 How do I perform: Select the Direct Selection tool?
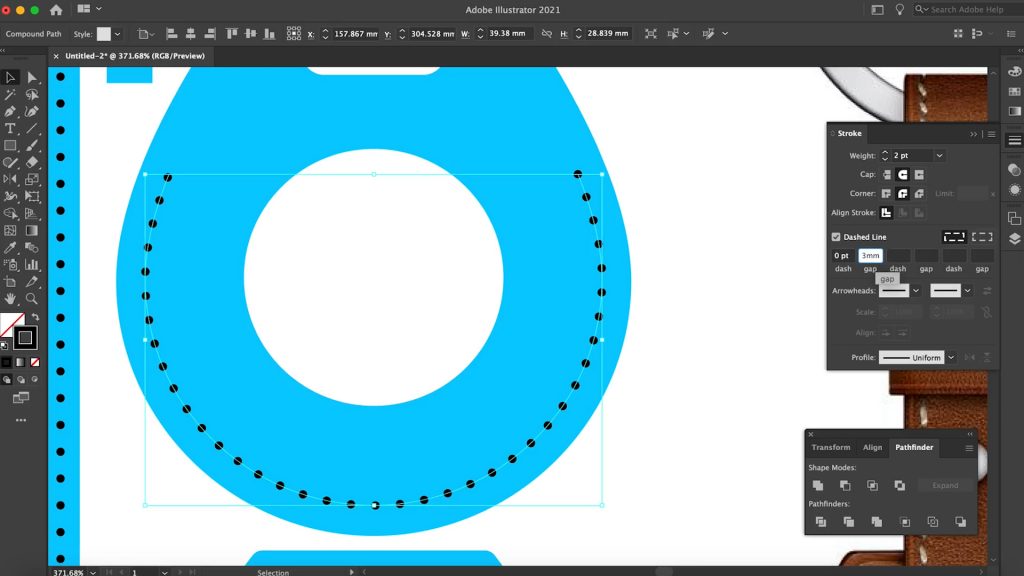(x=32, y=77)
